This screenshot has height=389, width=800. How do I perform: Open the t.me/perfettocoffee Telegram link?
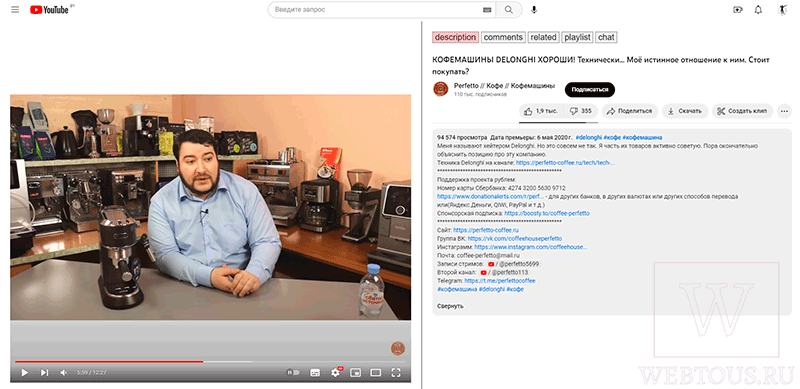coord(500,281)
